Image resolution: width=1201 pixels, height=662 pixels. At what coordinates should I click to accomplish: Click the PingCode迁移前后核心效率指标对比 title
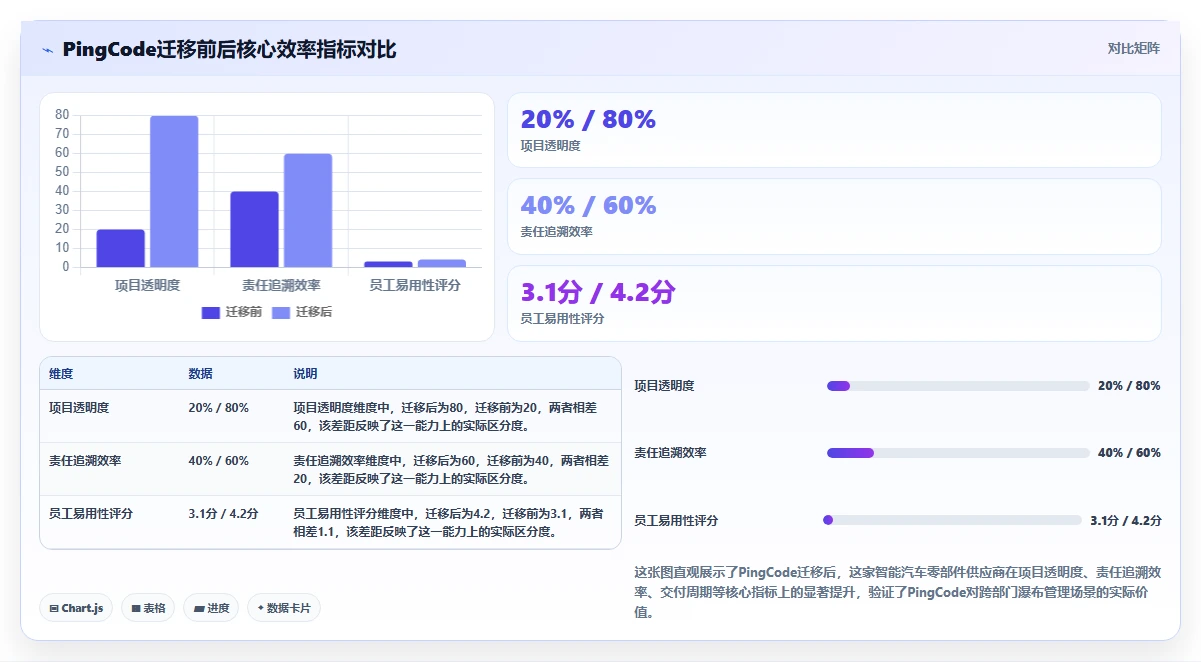point(229,50)
